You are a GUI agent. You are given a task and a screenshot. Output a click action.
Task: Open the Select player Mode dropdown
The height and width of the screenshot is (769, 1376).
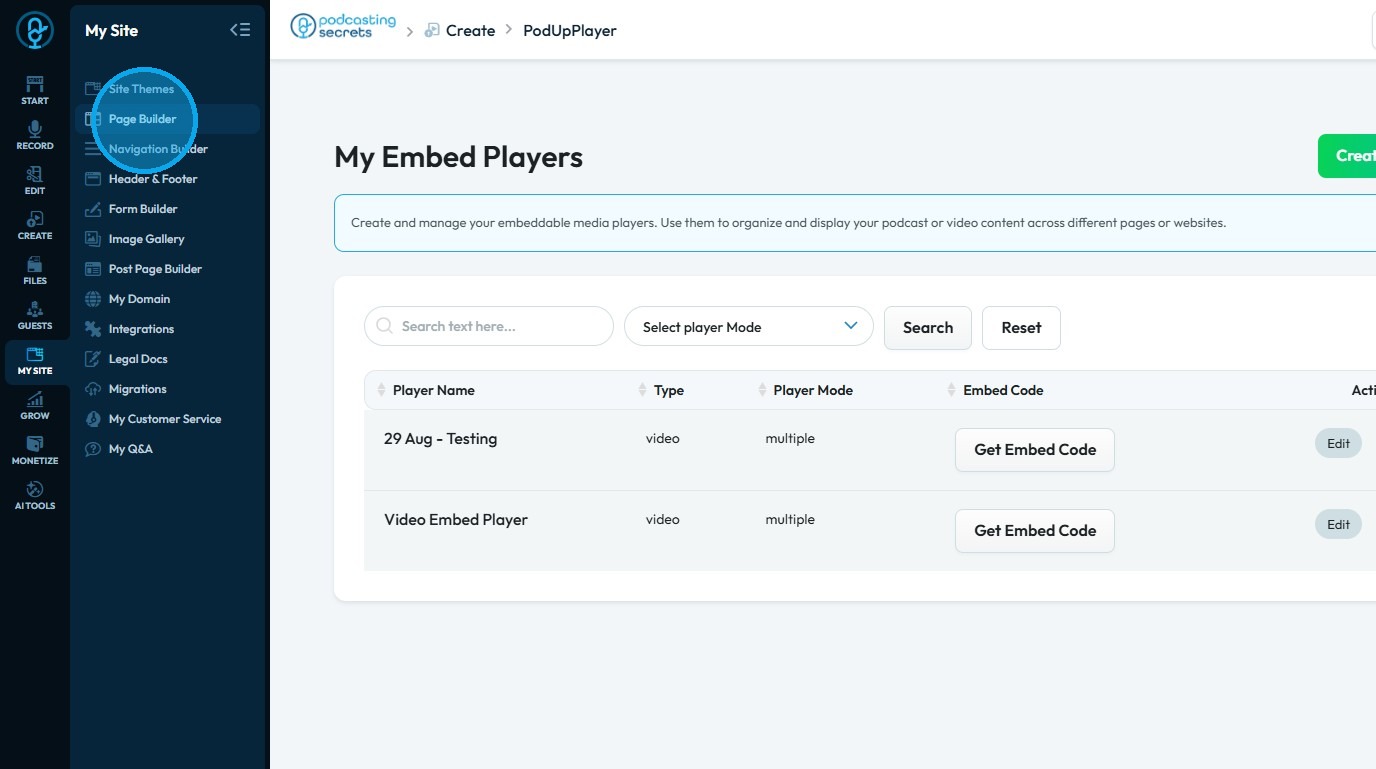pyautogui.click(x=748, y=327)
